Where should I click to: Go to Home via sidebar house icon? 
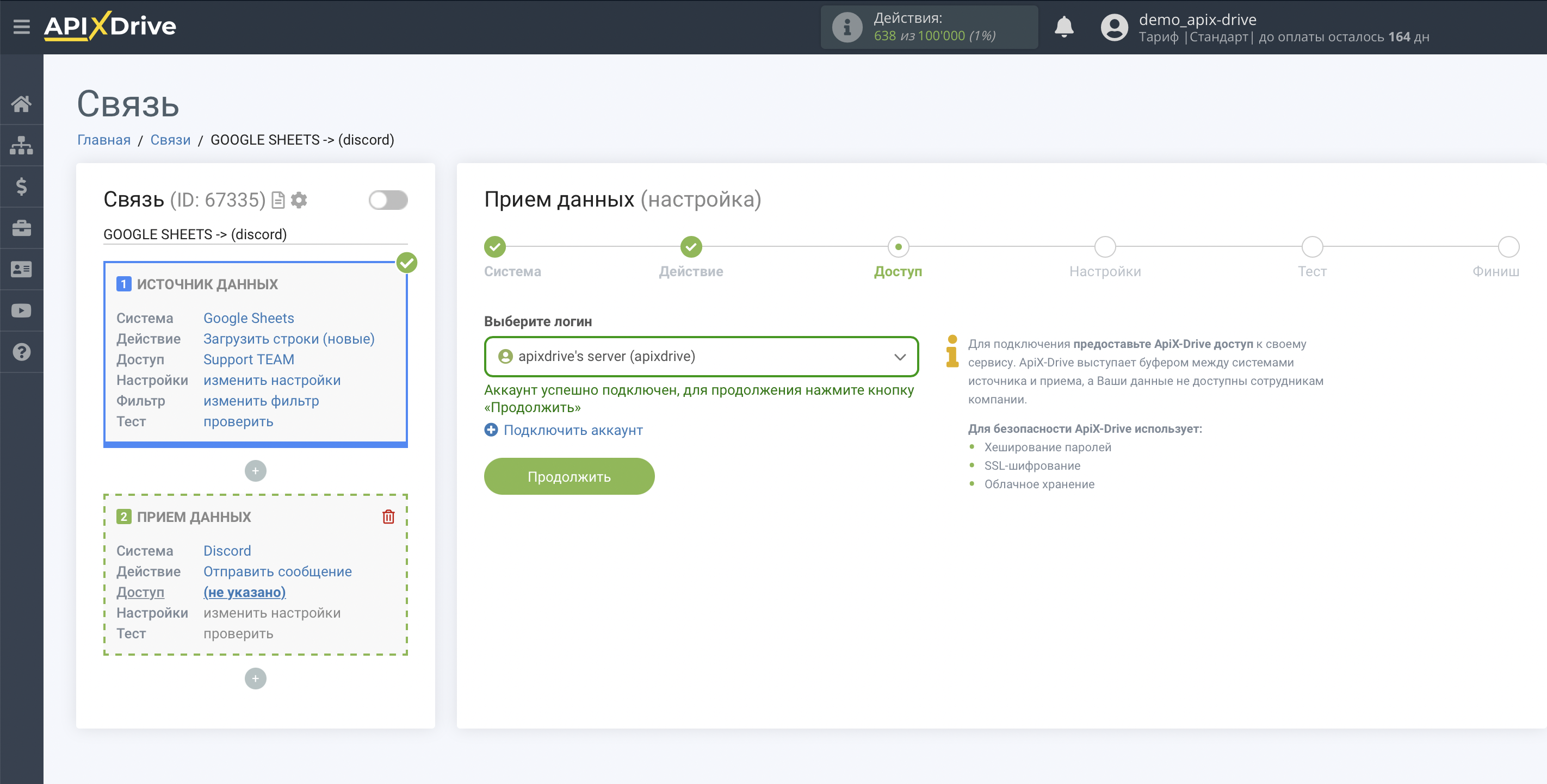pyautogui.click(x=22, y=104)
